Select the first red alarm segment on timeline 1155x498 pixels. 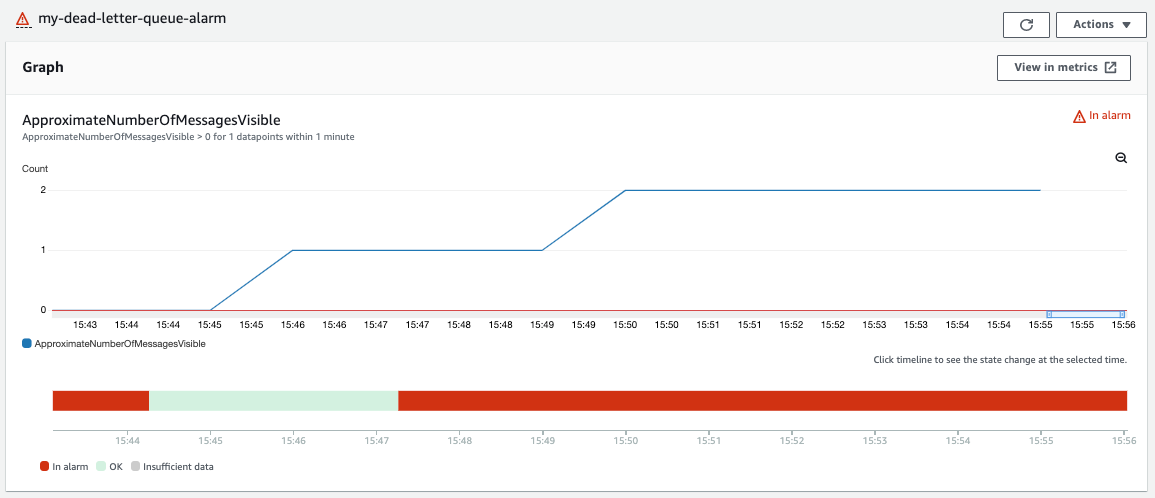pos(101,401)
